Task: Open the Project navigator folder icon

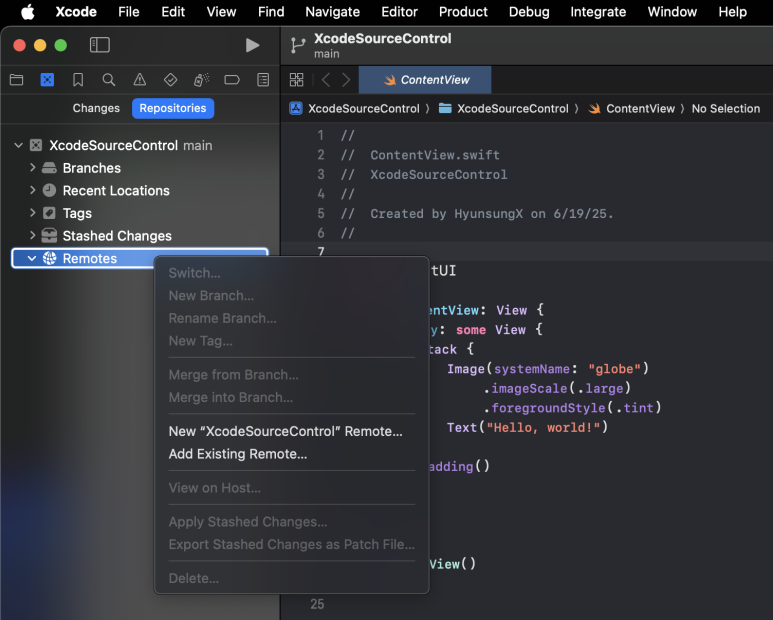Action: point(16,79)
